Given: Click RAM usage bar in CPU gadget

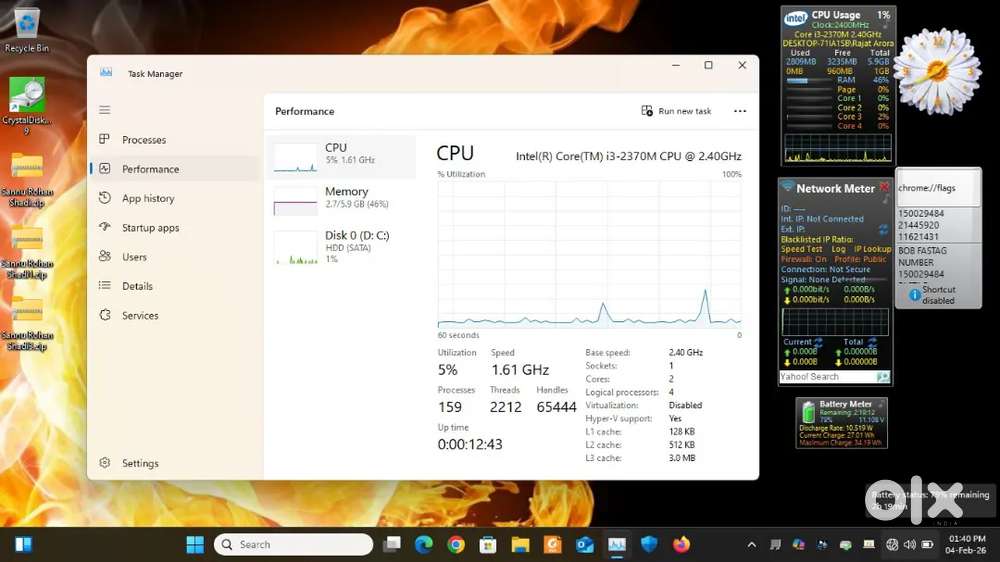Looking at the screenshot, I should coord(809,80).
